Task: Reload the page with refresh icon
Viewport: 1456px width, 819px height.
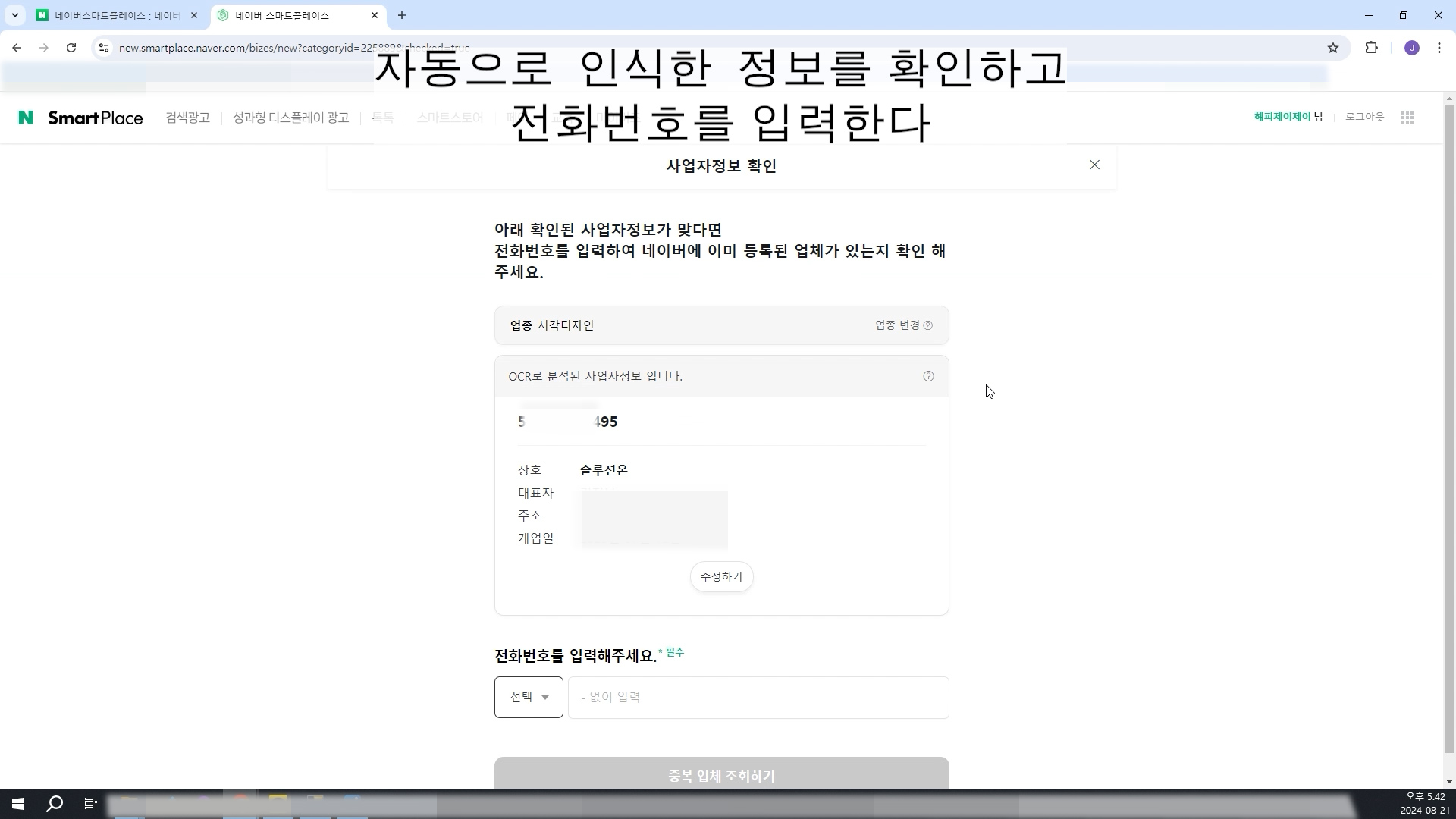Action: (71, 48)
